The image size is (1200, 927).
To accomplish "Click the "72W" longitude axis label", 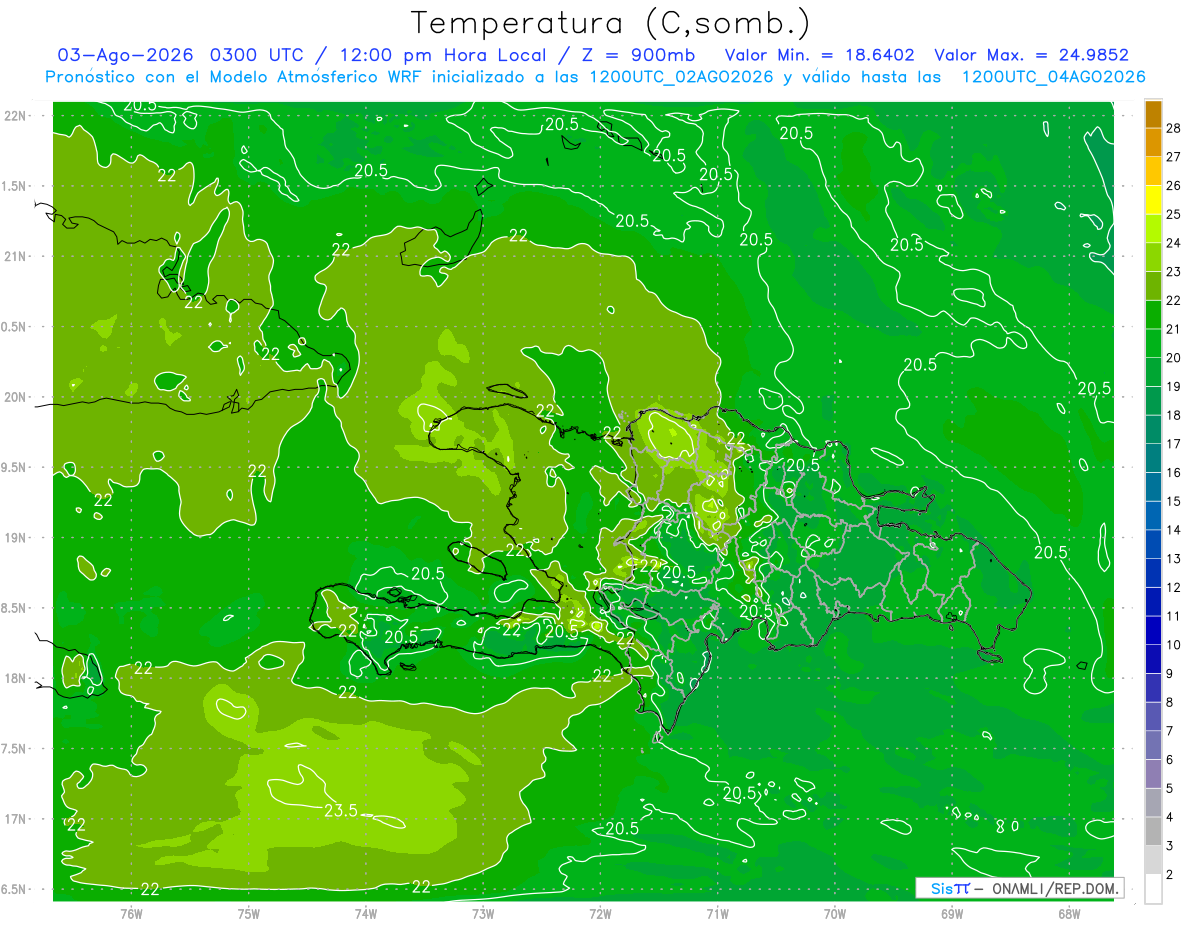I will click(600, 913).
